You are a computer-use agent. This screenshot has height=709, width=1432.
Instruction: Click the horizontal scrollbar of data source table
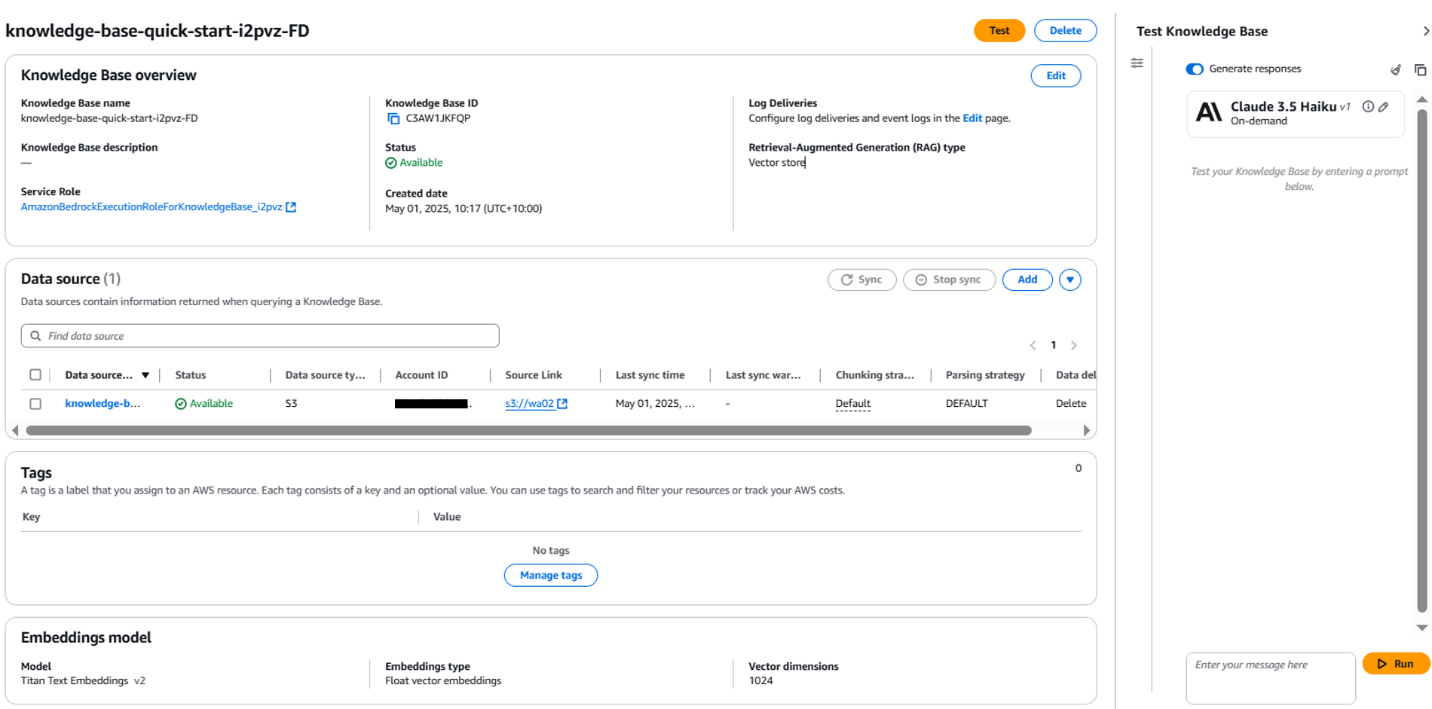click(528, 431)
